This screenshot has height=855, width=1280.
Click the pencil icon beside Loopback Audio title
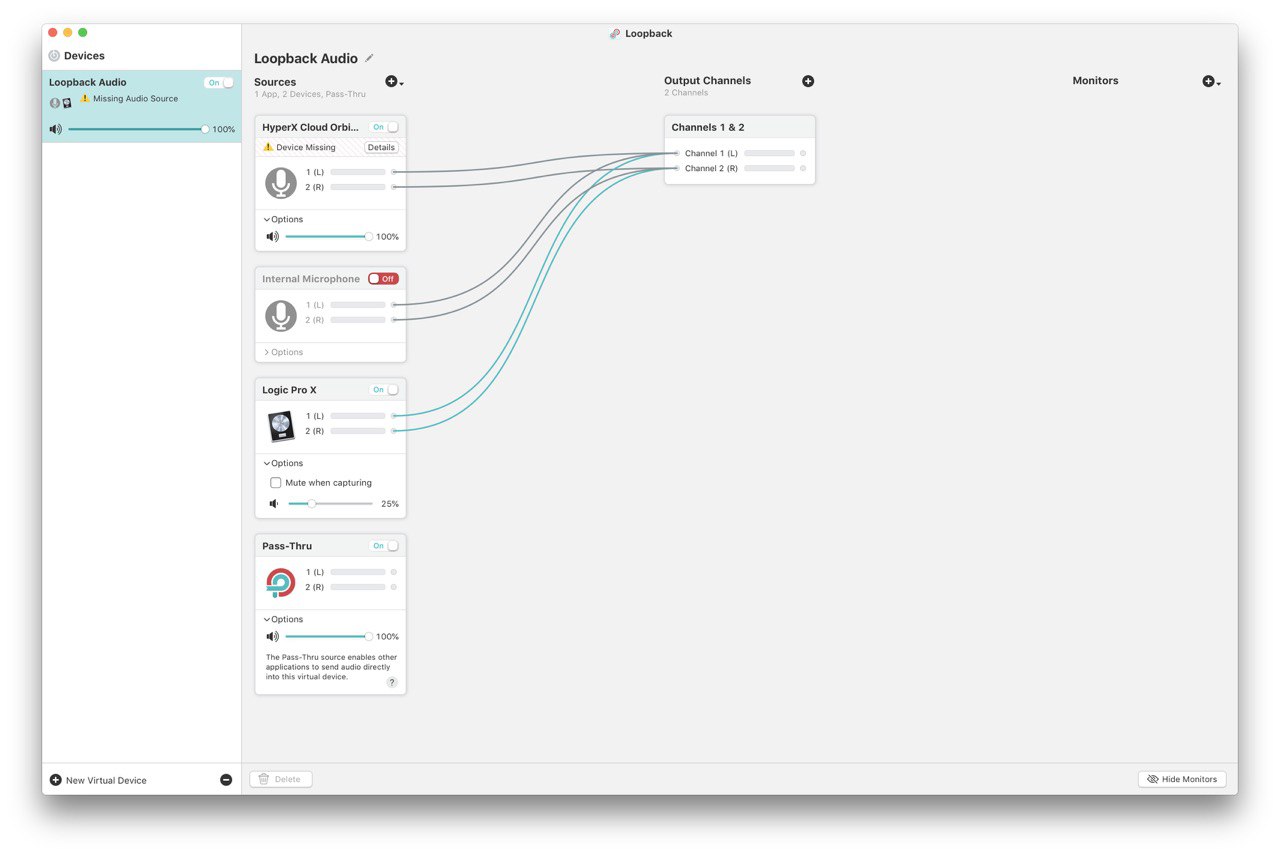(x=369, y=58)
